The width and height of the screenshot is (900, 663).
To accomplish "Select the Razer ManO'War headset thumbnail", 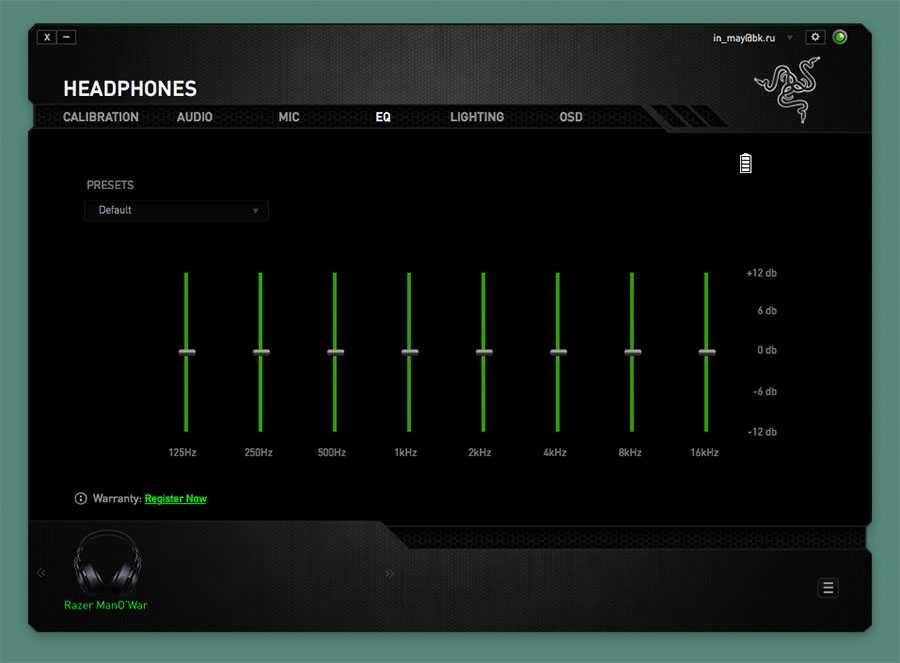I will click(x=104, y=564).
